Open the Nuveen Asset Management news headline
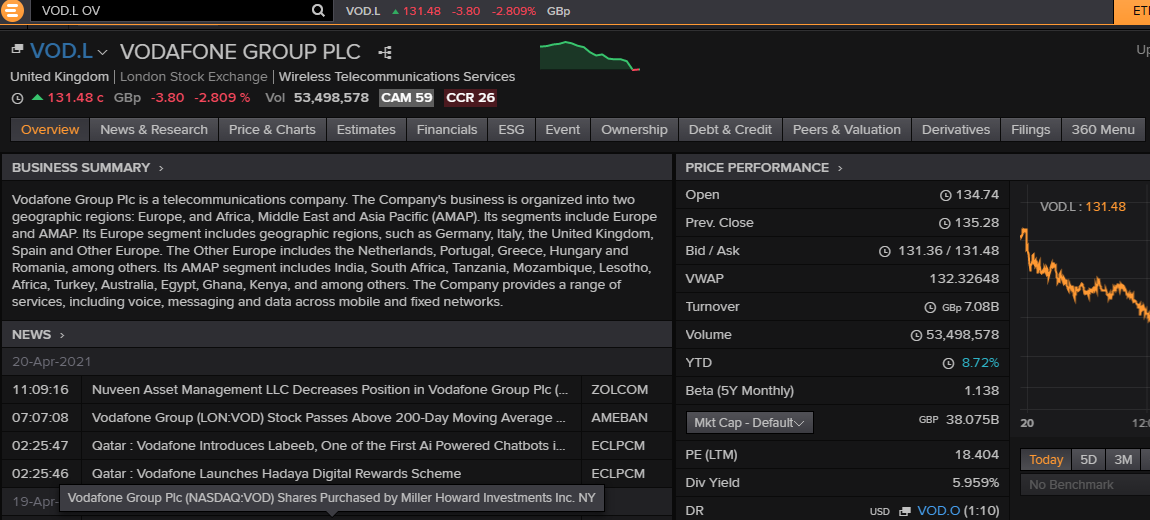This screenshot has height=520, width=1150. click(x=330, y=390)
